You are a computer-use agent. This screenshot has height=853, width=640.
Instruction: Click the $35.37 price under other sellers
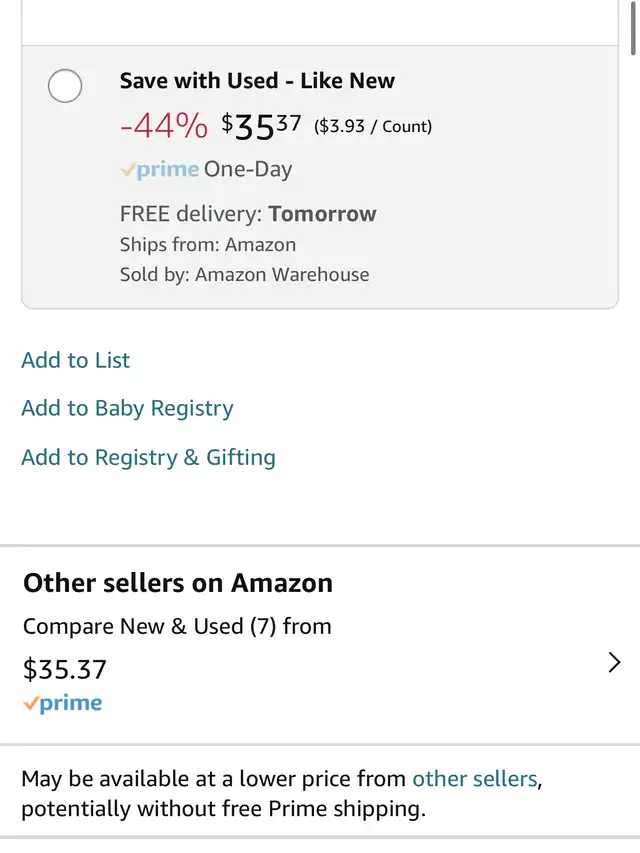pyautogui.click(x=65, y=669)
